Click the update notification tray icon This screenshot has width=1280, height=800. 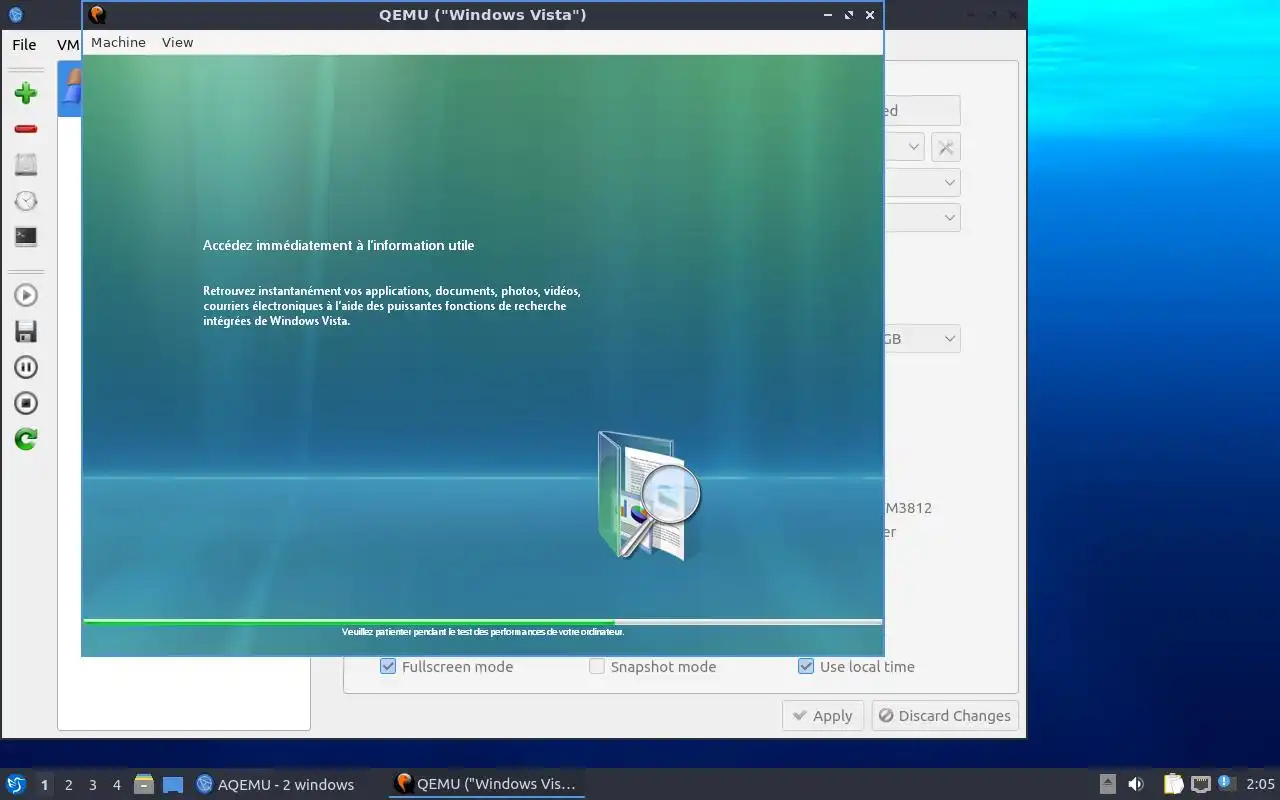click(1226, 783)
